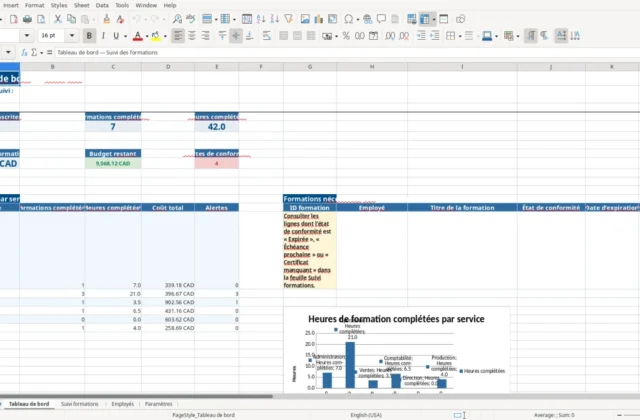Open the Borders dropdown arrow

pyautogui.click(x=460, y=36)
